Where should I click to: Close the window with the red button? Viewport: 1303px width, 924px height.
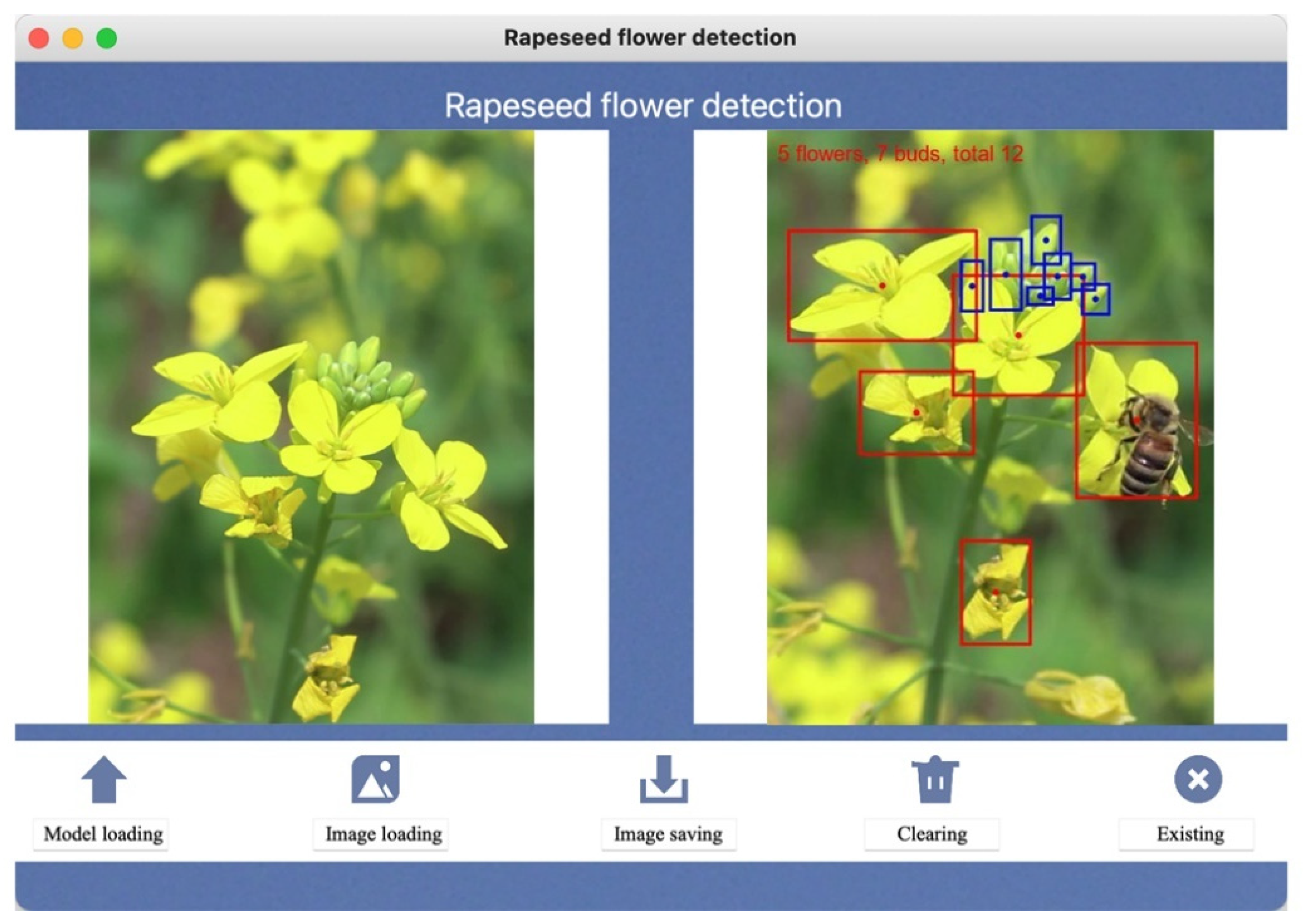click(x=39, y=39)
